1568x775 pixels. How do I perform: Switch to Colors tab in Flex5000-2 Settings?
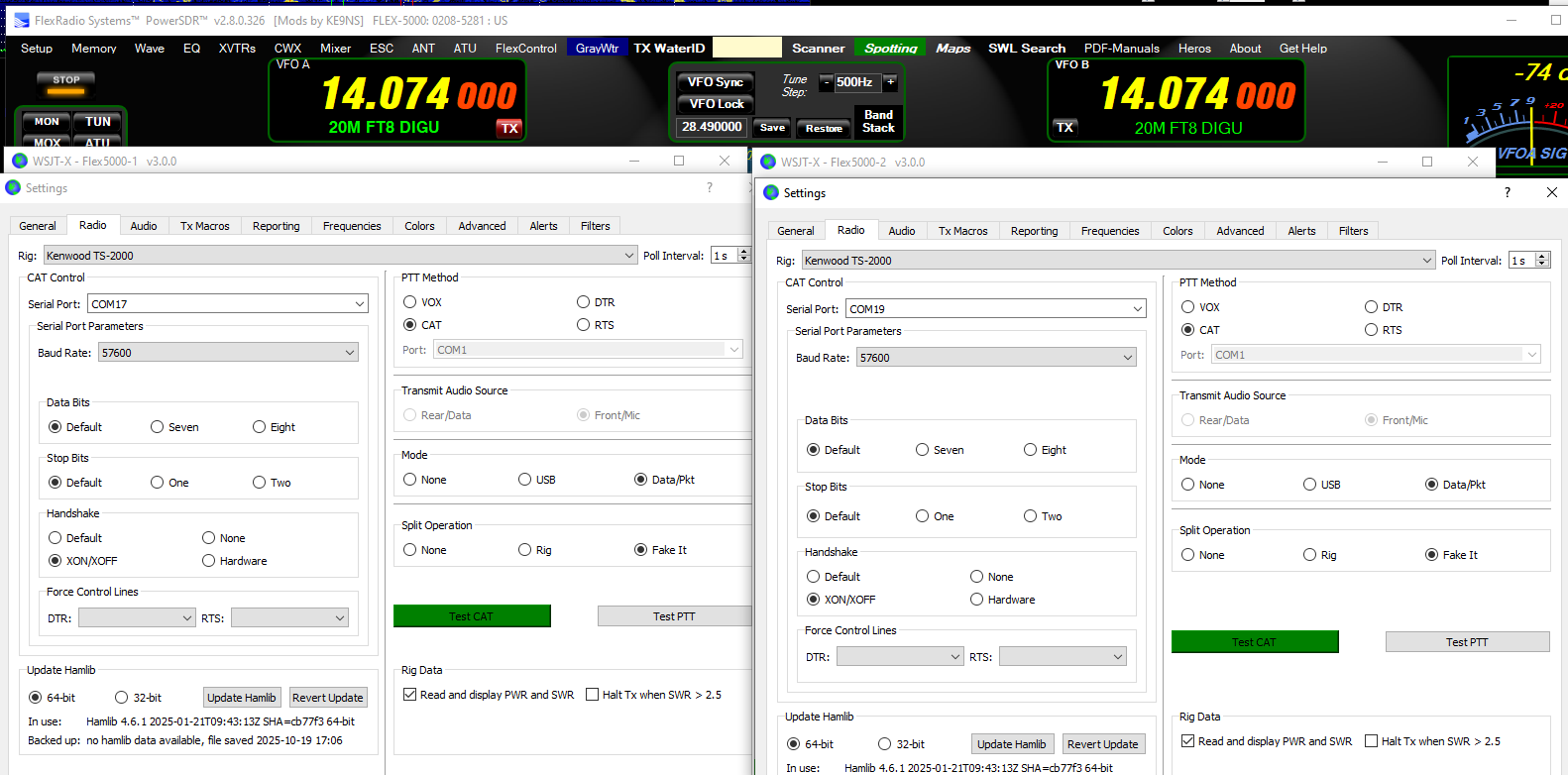tap(1177, 231)
